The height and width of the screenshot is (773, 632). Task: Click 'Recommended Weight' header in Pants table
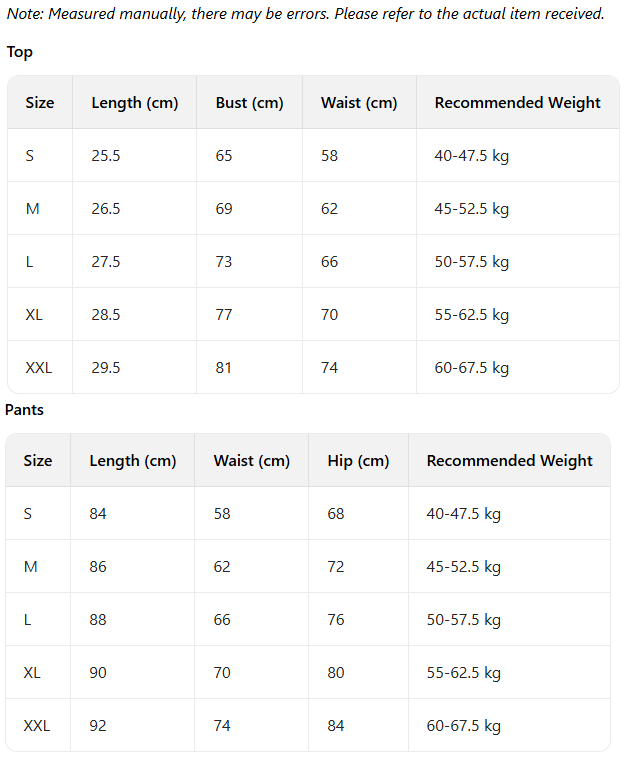509,461
